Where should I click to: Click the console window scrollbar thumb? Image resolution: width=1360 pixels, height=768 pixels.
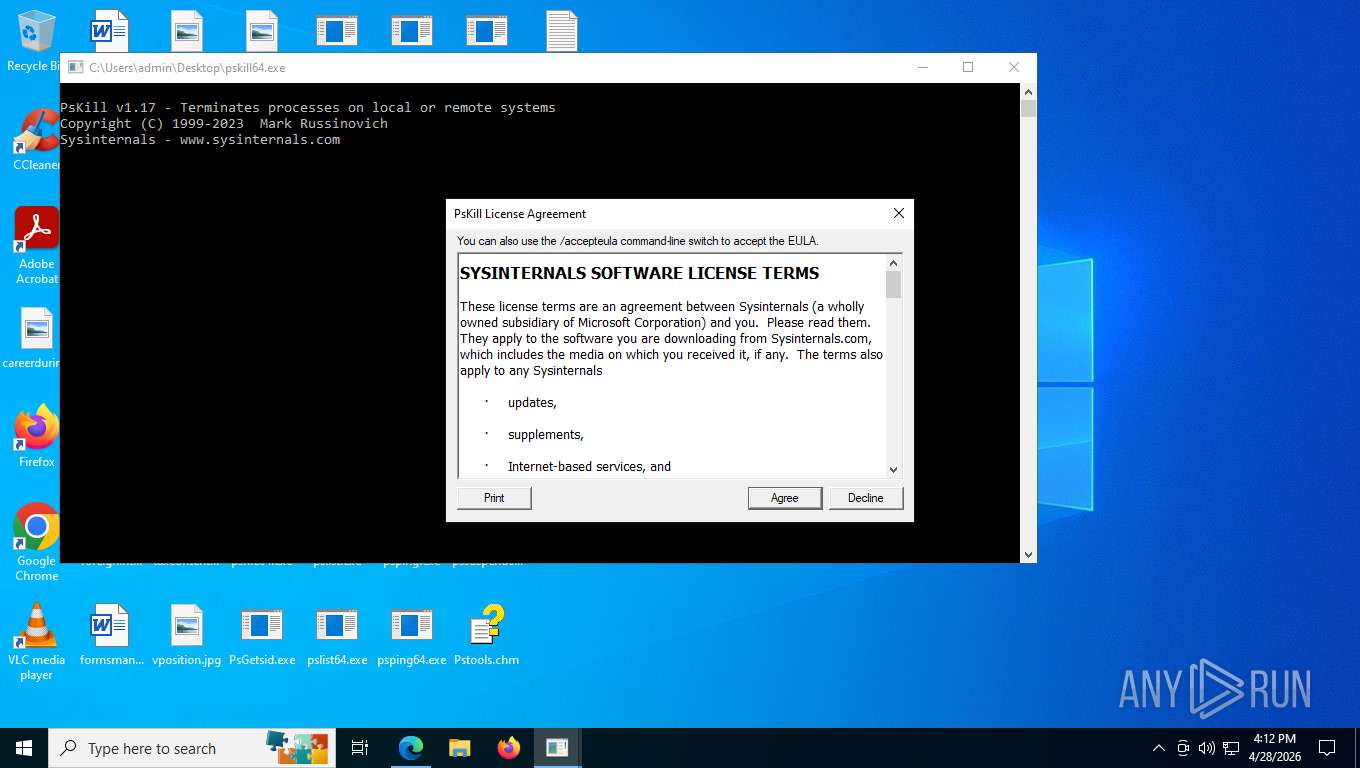click(x=1028, y=109)
